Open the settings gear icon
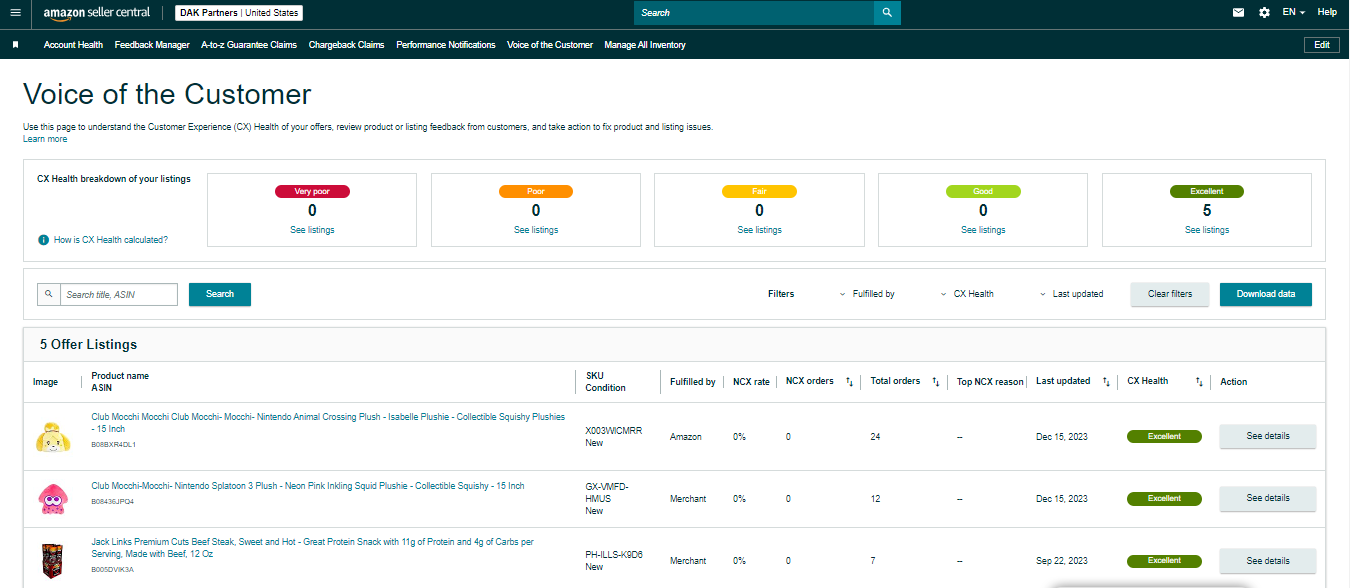Image resolution: width=1350 pixels, height=588 pixels. click(x=1264, y=13)
